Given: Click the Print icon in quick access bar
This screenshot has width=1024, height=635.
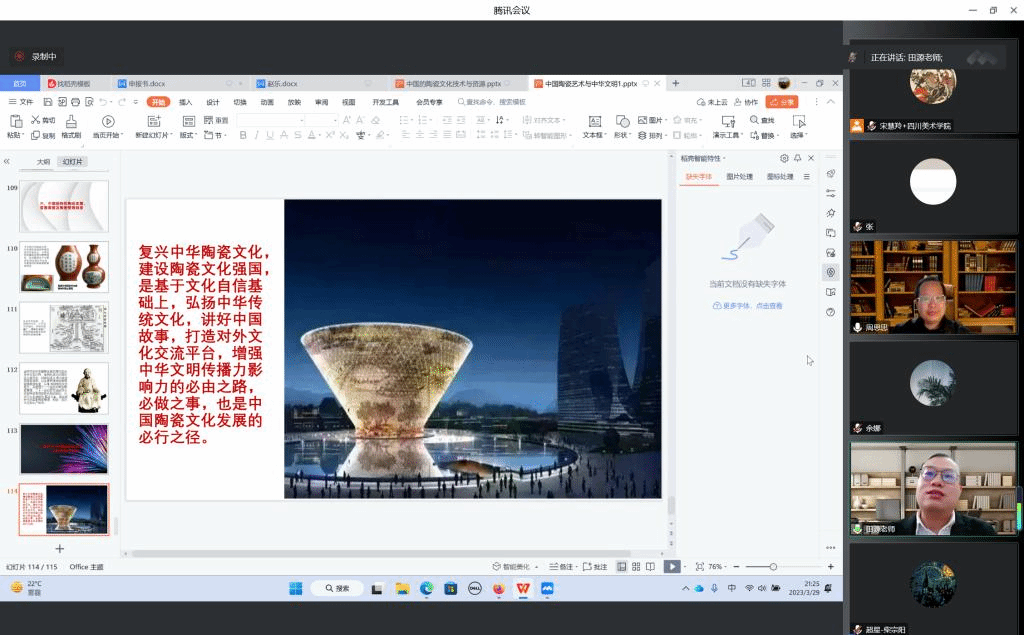Looking at the screenshot, I should pos(75,102).
